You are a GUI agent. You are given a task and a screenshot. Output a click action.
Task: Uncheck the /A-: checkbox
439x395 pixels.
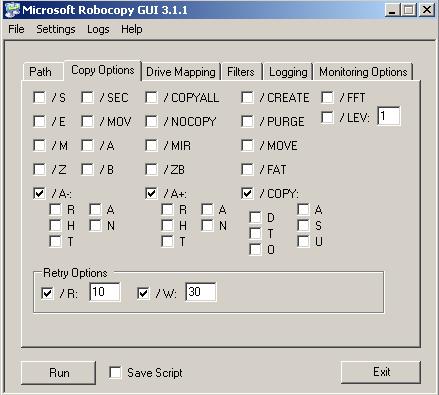coord(40,194)
